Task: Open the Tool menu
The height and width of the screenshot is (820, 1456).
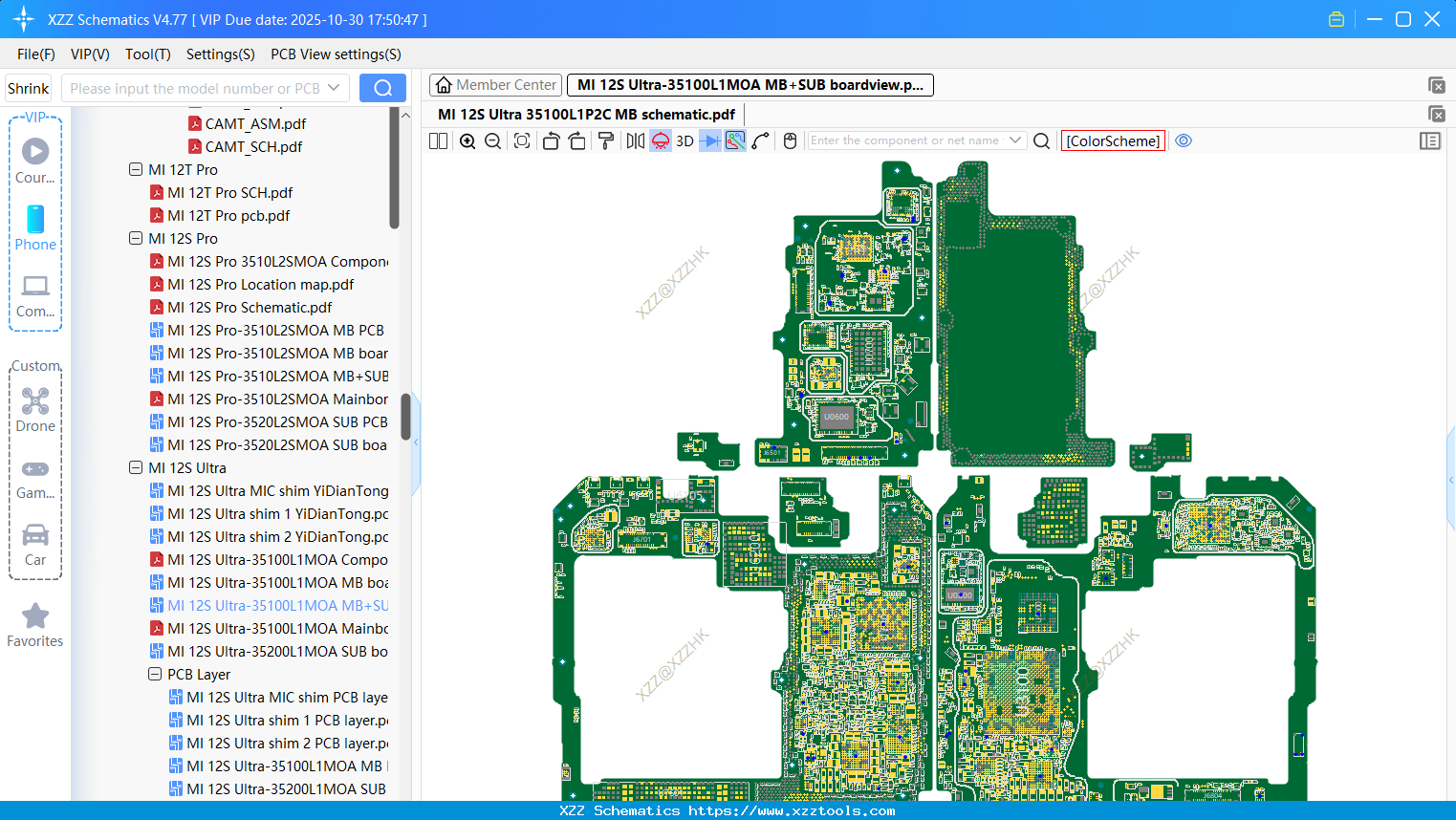Action: pos(147,54)
